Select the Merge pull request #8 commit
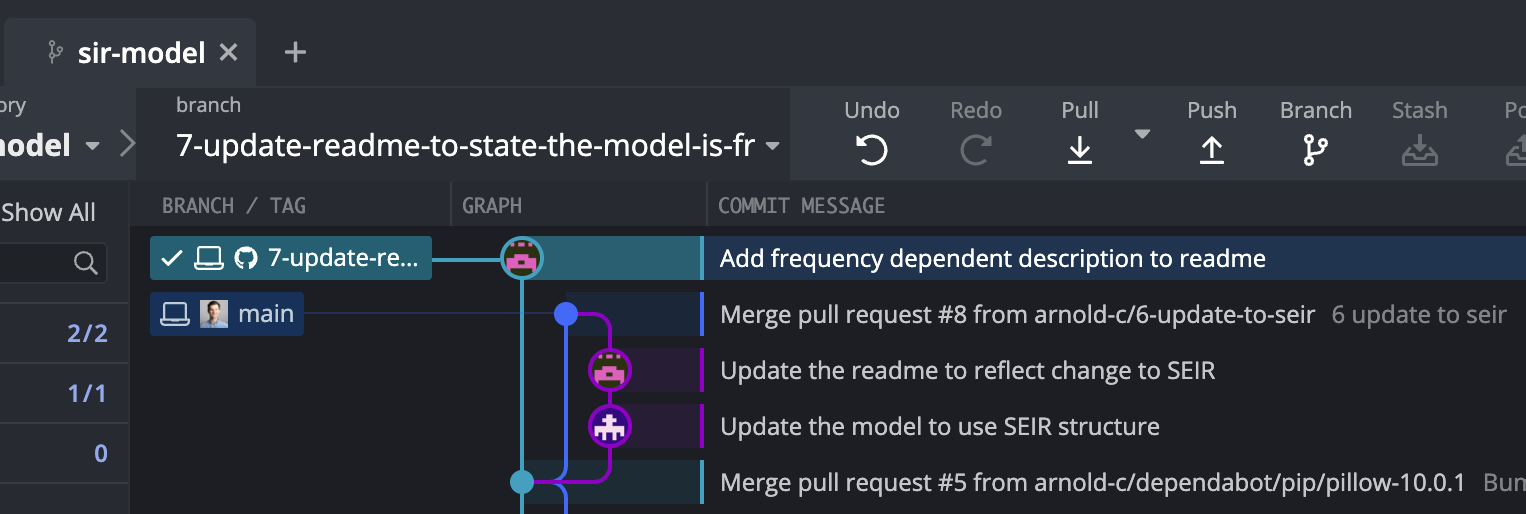The image size is (1526, 514). [x=1016, y=315]
